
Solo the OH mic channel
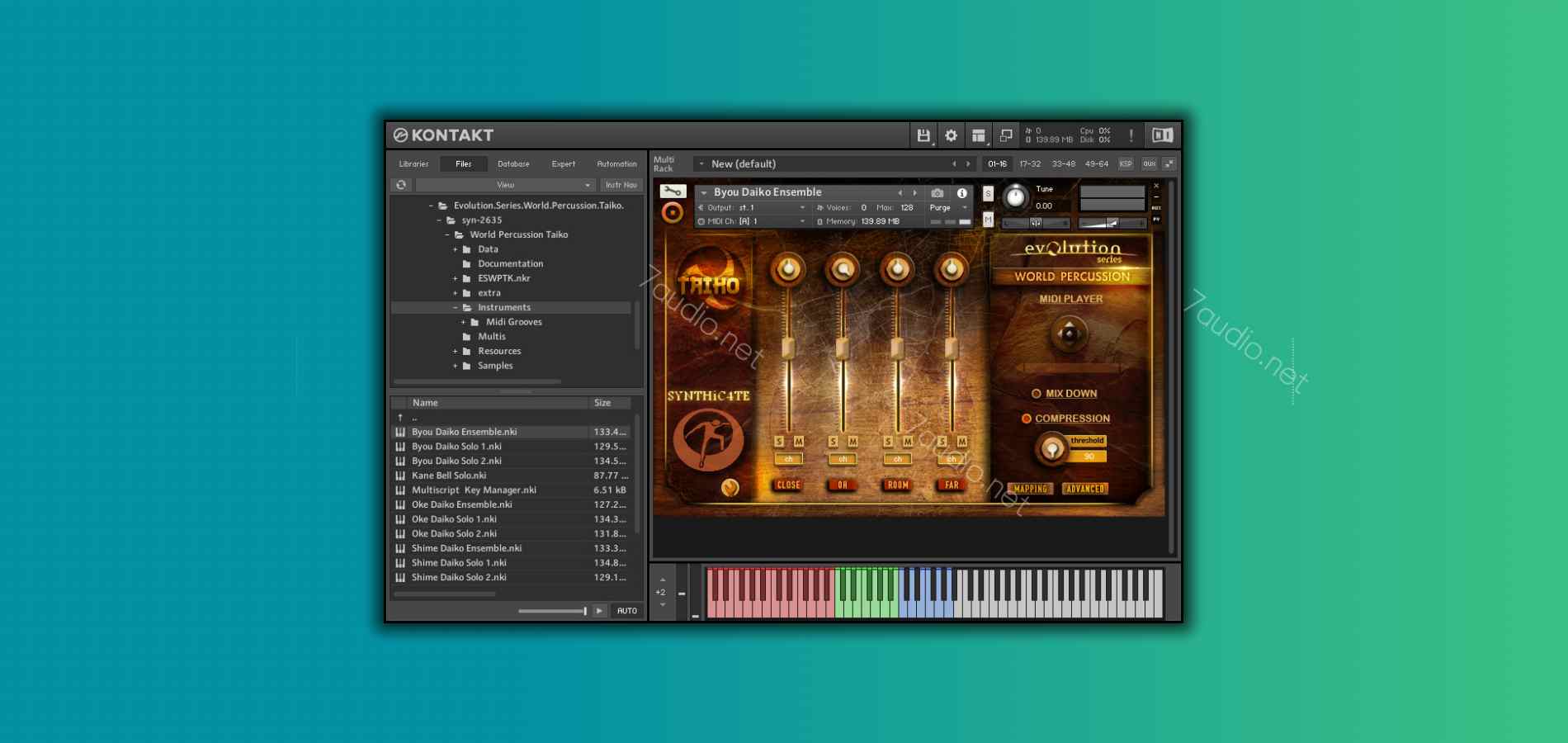click(833, 442)
